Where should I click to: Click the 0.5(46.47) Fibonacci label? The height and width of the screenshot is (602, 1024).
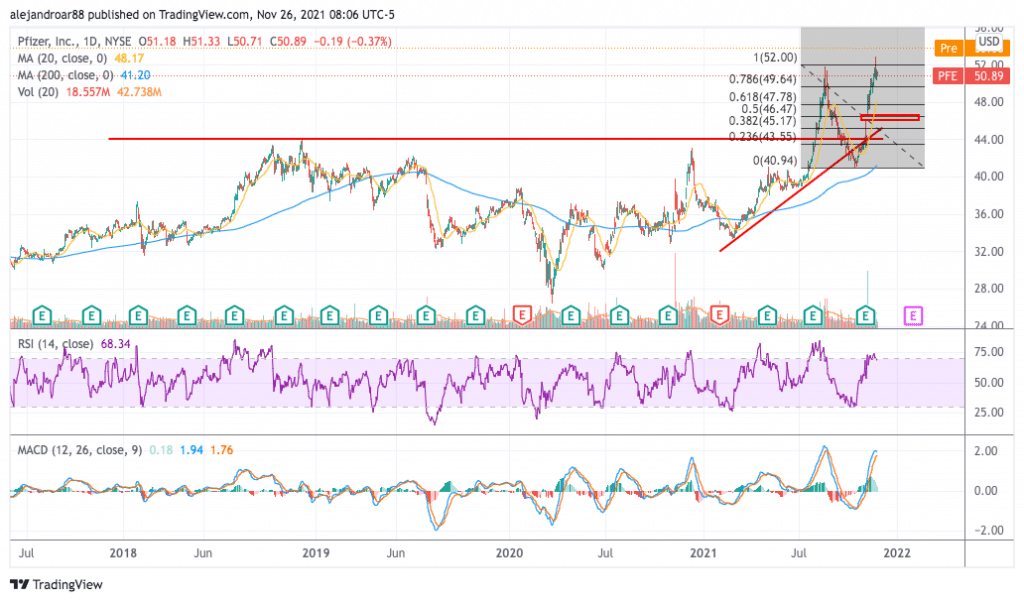769,108
